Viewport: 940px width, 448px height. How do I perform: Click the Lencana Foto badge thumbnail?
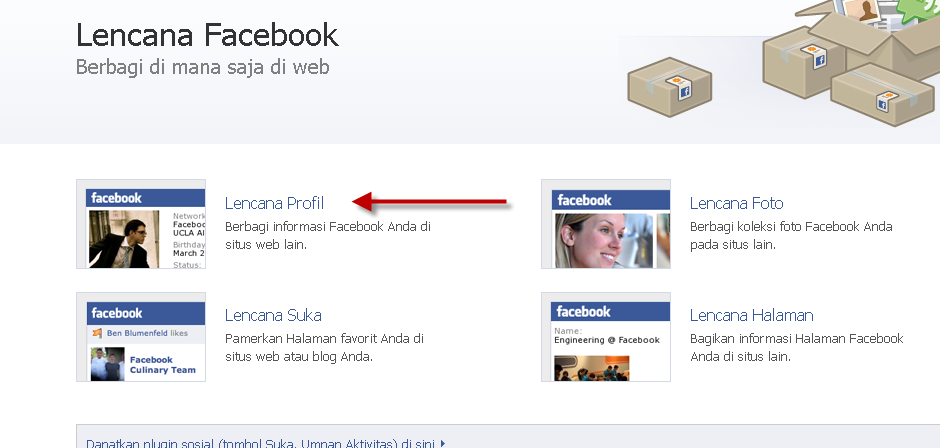click(605, 224)
